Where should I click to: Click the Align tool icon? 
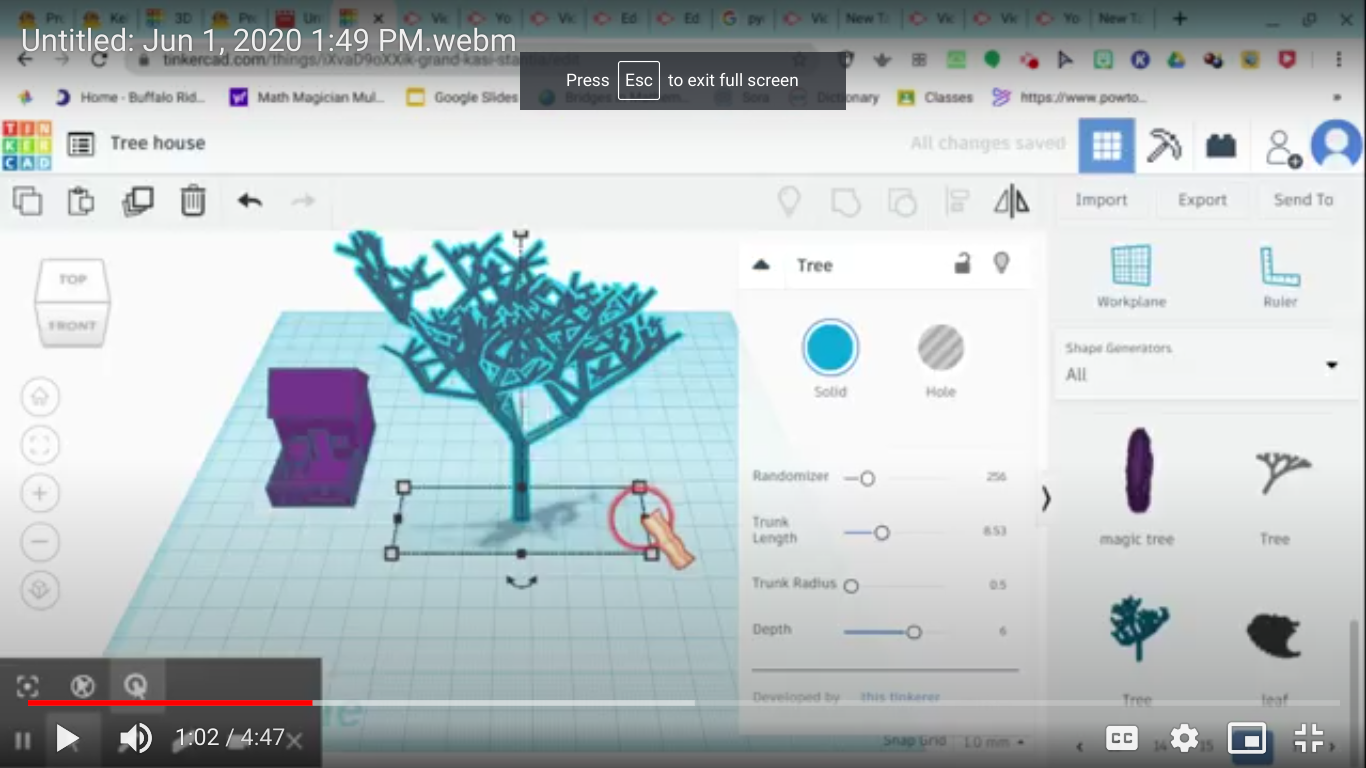pos(957,202)
